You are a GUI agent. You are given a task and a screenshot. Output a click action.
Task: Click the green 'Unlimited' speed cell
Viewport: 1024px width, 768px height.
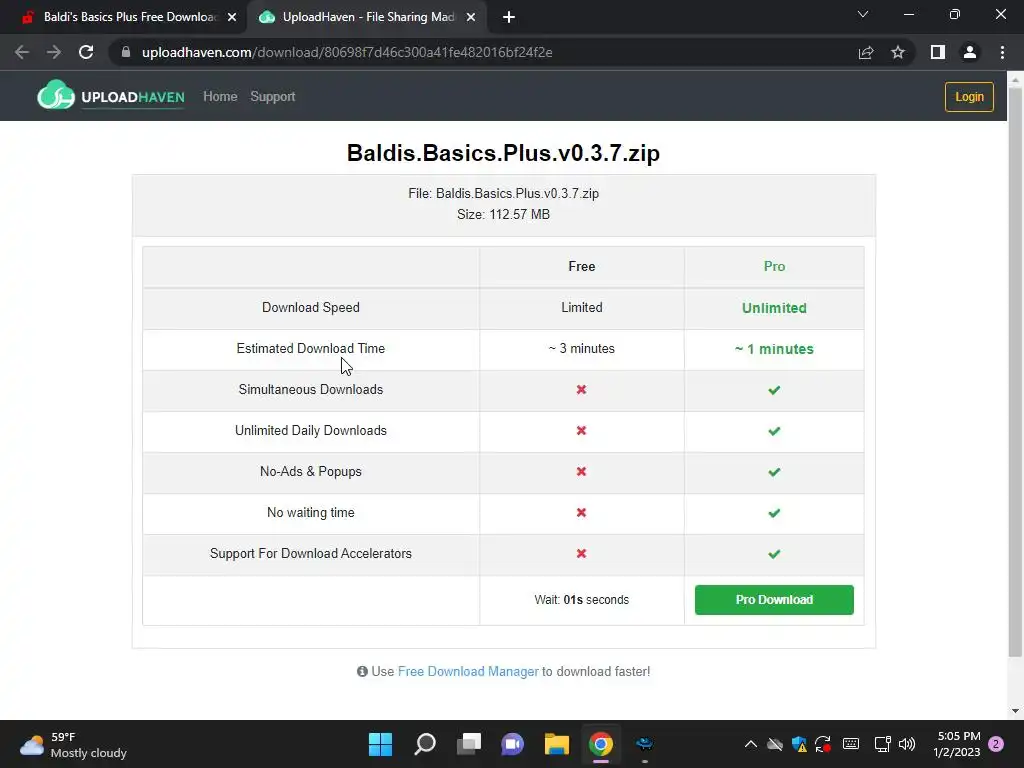tap(774, 308)
